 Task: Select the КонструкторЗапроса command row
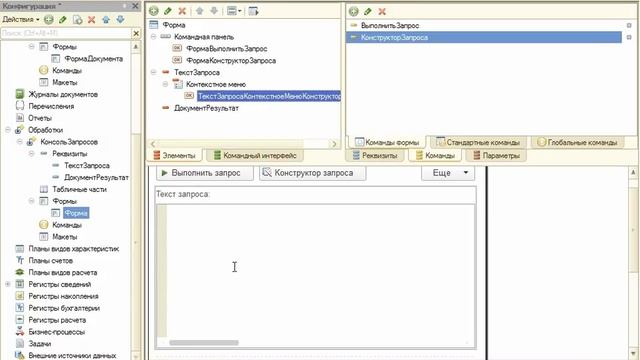484,37
